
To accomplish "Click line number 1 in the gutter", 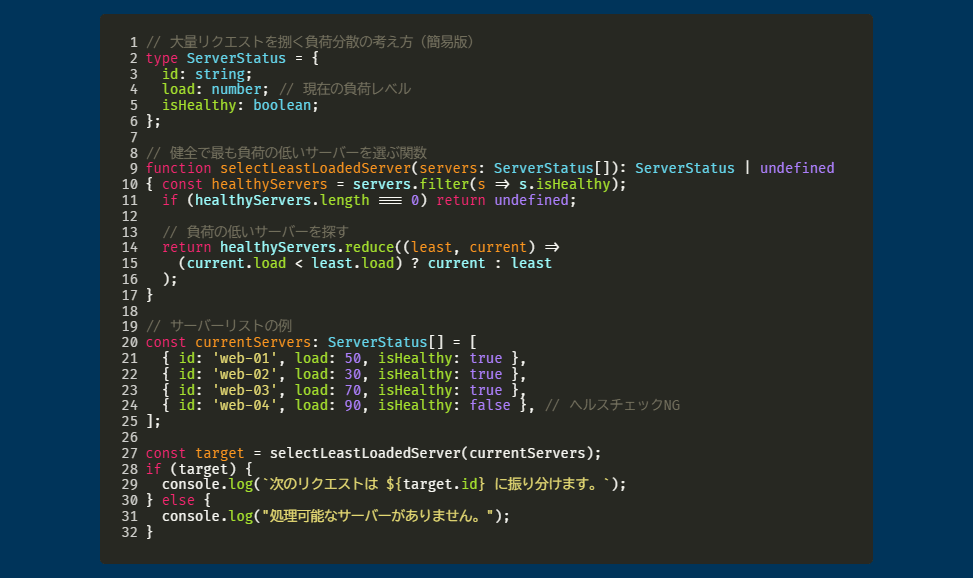I will tap(133, 42).
